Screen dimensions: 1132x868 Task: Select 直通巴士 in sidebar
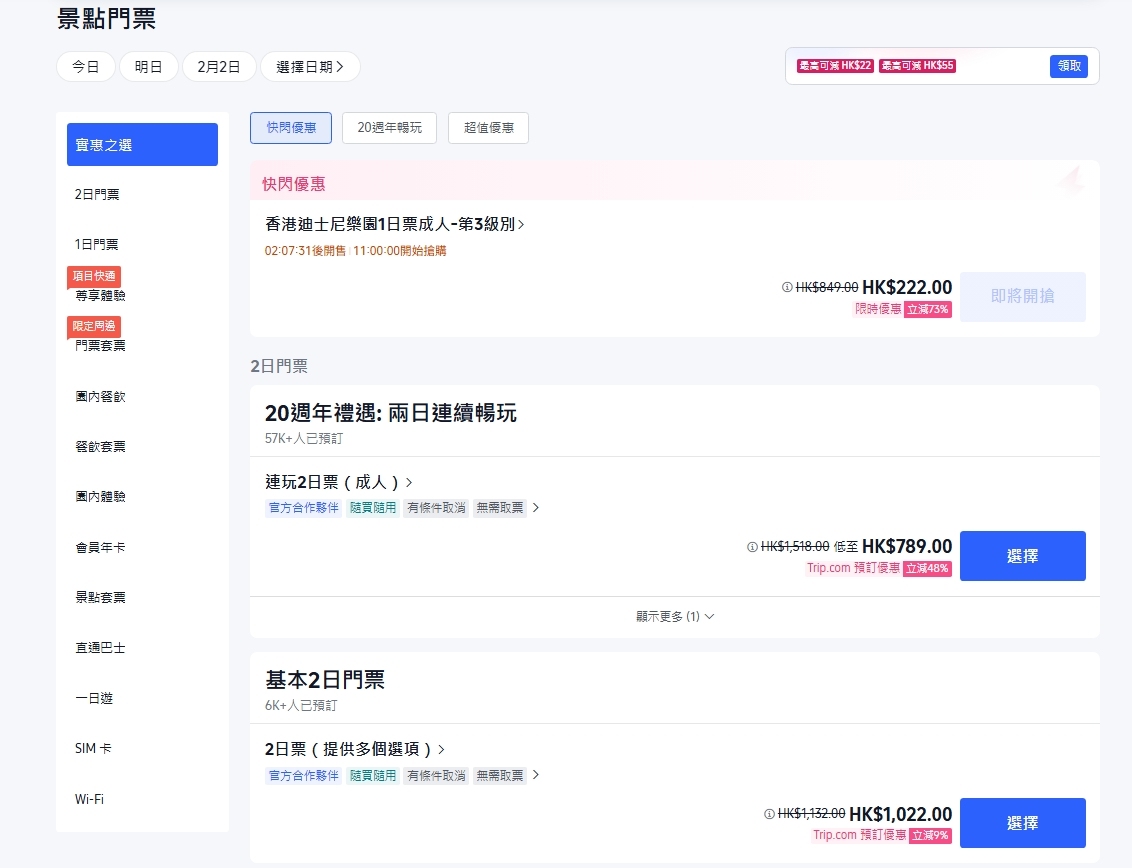coord(100,648)
